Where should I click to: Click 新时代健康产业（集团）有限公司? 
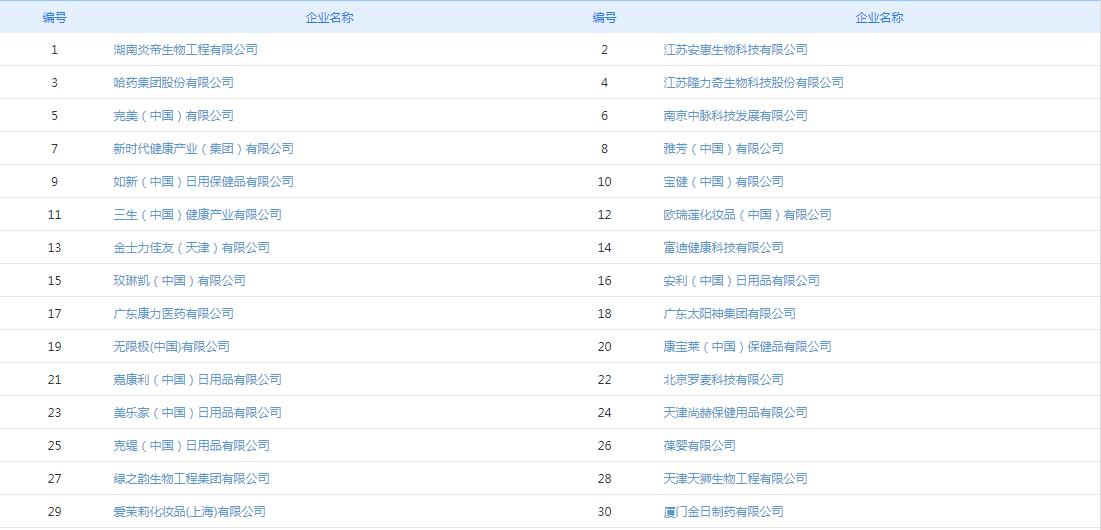tap(204, 149)
